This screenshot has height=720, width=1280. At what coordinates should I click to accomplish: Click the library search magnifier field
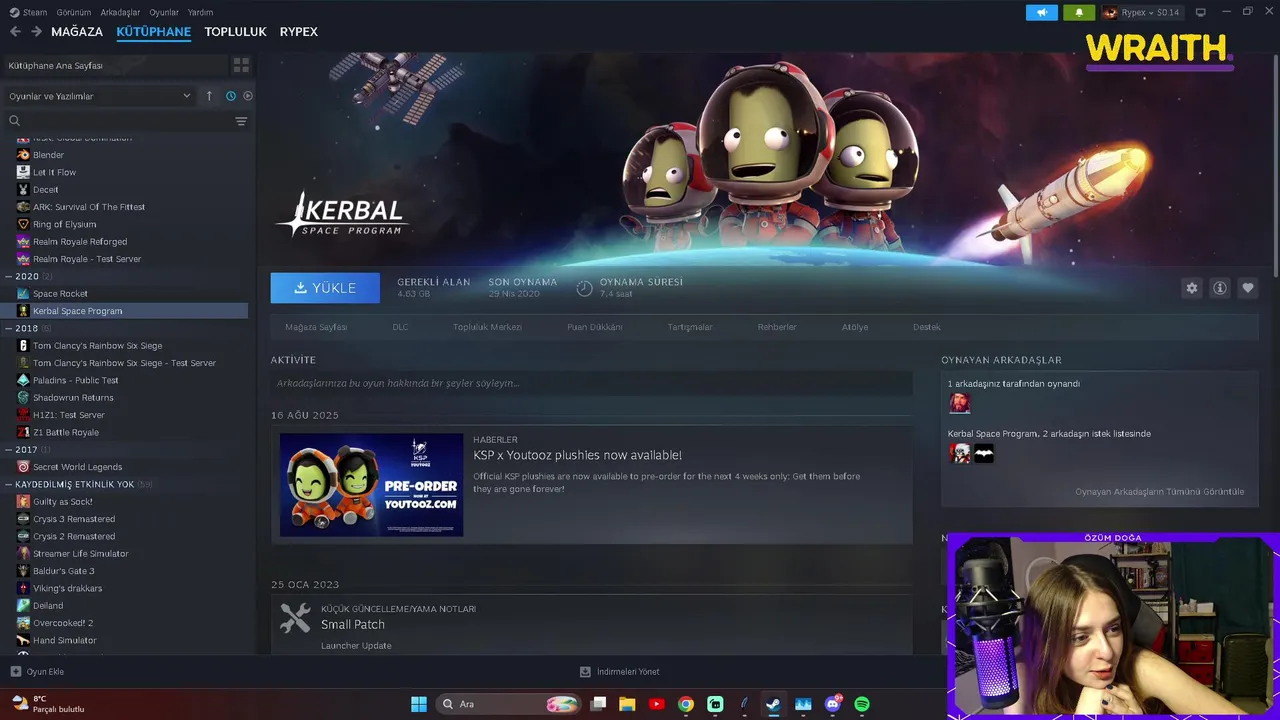coord(118,121)
